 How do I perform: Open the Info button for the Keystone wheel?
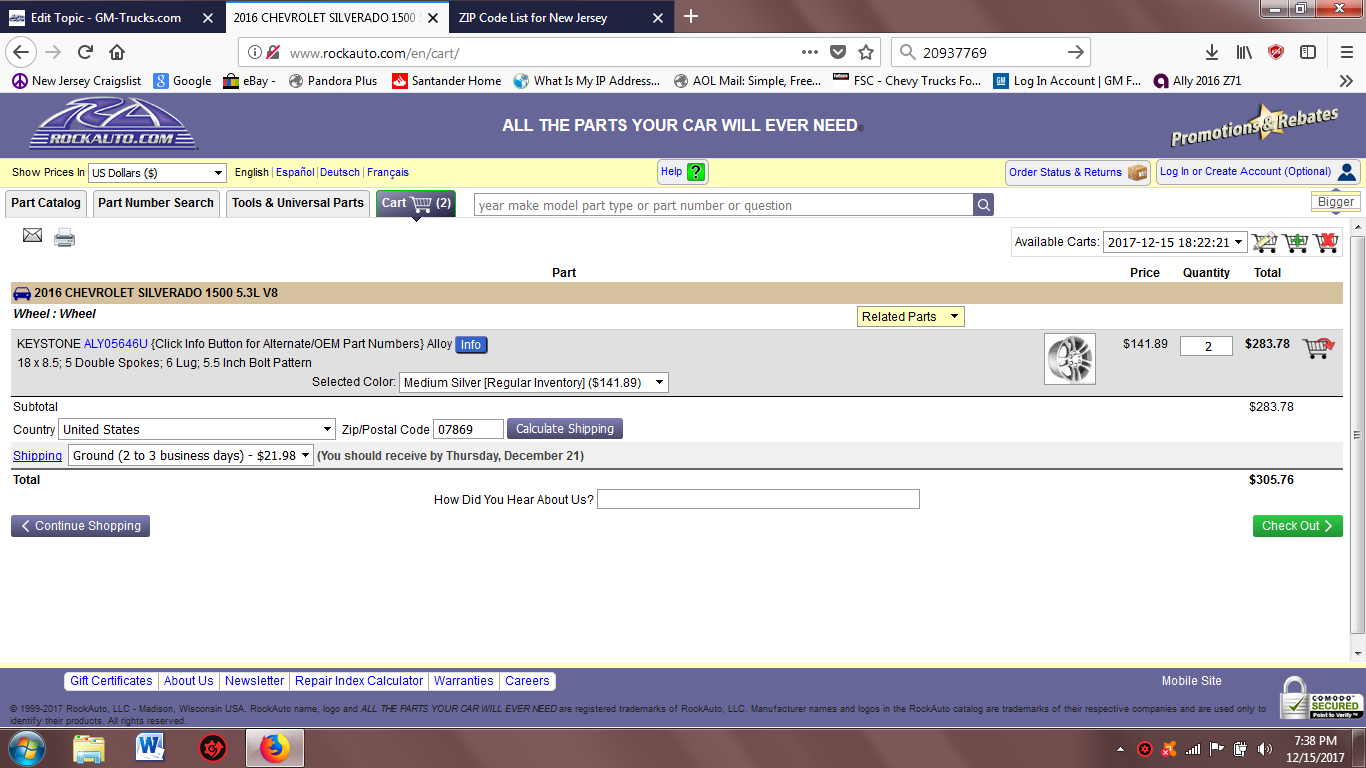(x=471, y=345)
